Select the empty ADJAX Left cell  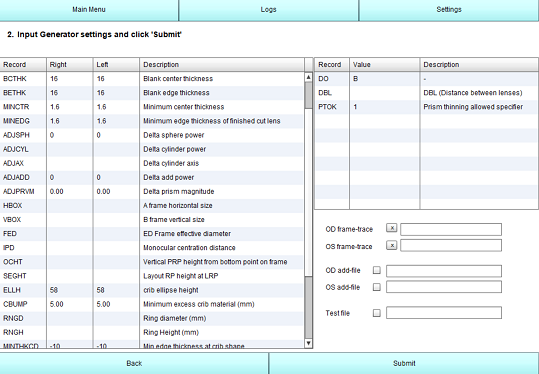coord(117,163)
